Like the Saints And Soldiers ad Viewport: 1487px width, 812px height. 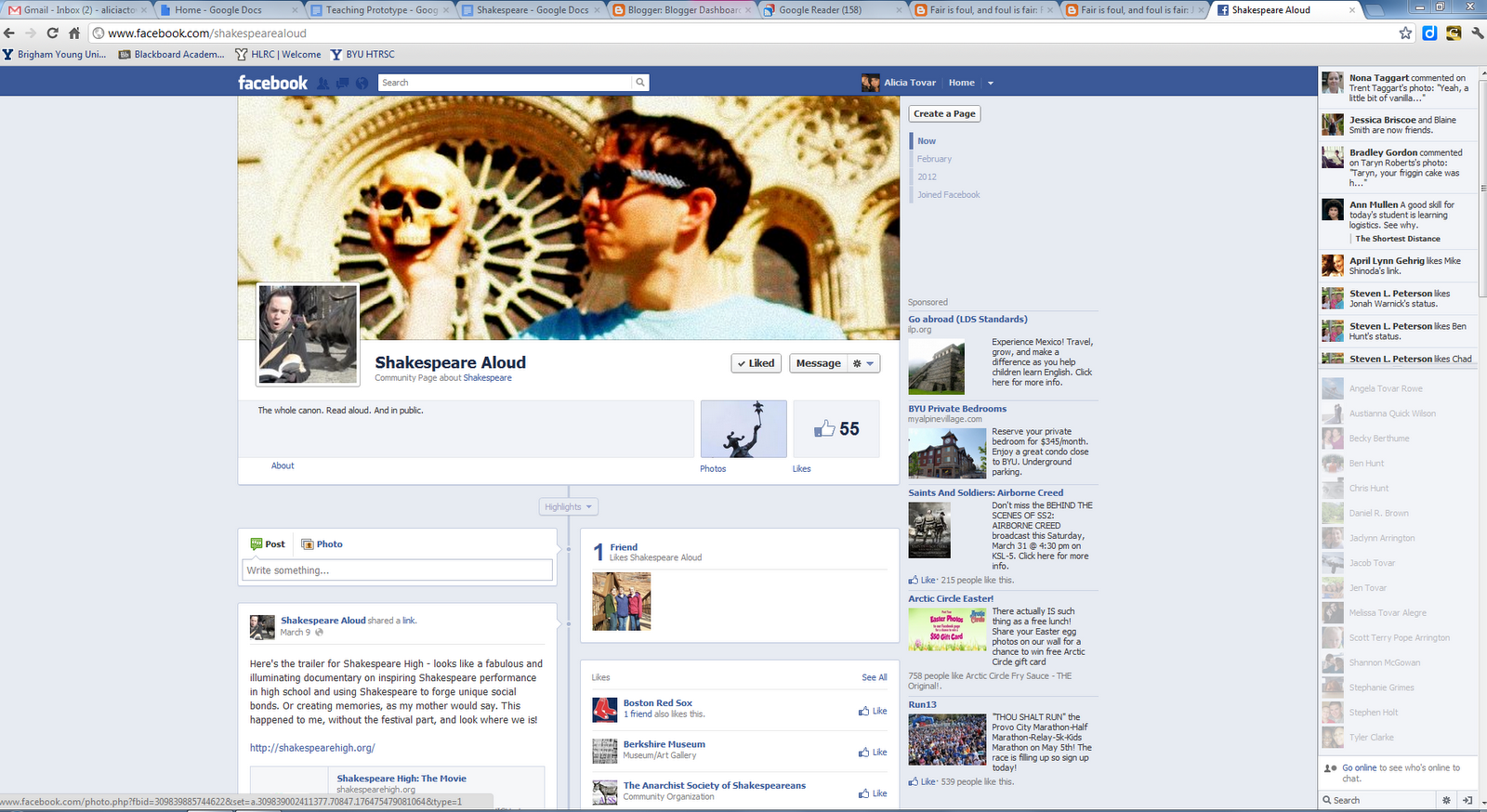(922, 580)
